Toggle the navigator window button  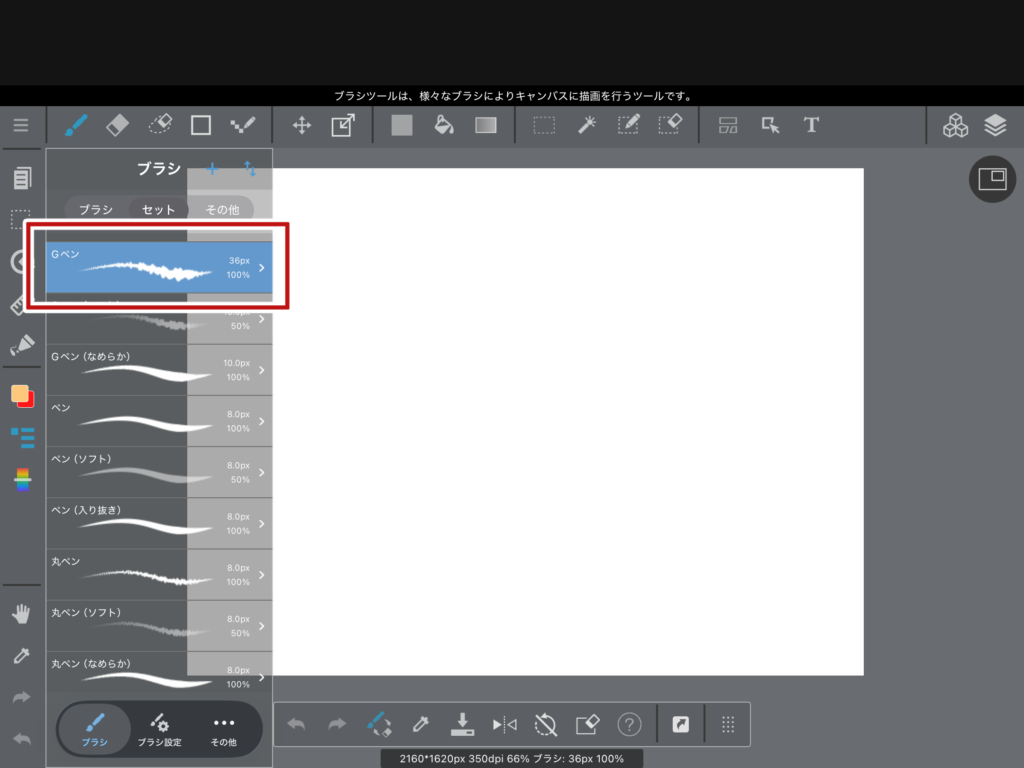[992, 179]
